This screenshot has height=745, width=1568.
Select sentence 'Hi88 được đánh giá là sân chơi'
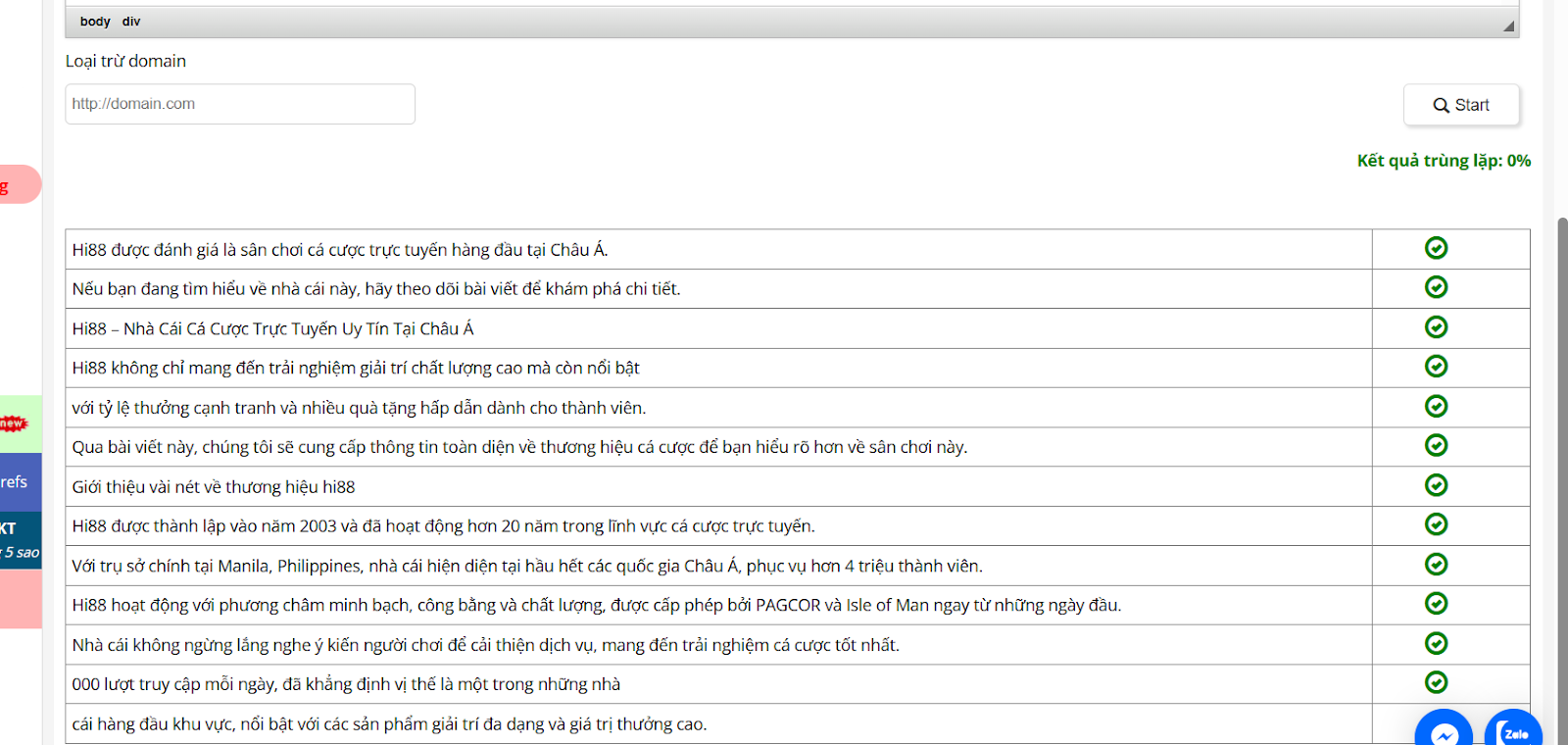click(x=340, y=250)
